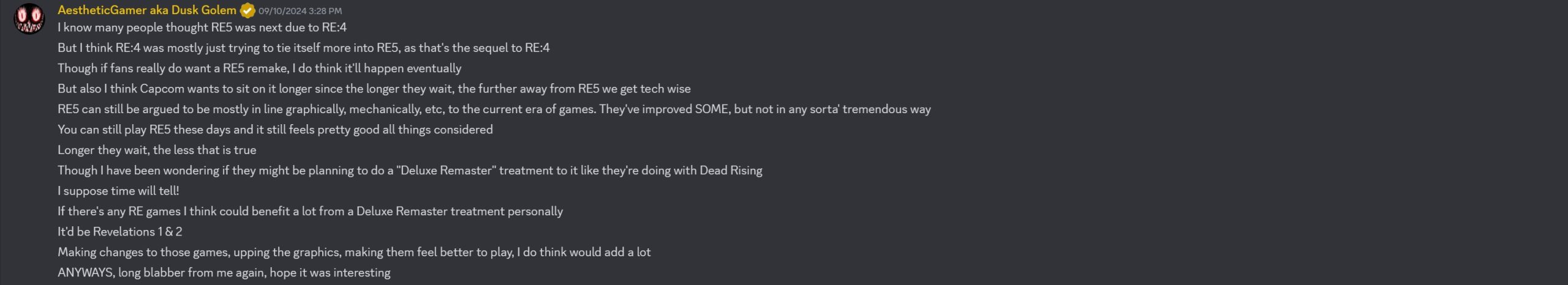Click the line "I suppose time will tell!"
This screenshot has width=1568, height=285.
tap(118, 191)
